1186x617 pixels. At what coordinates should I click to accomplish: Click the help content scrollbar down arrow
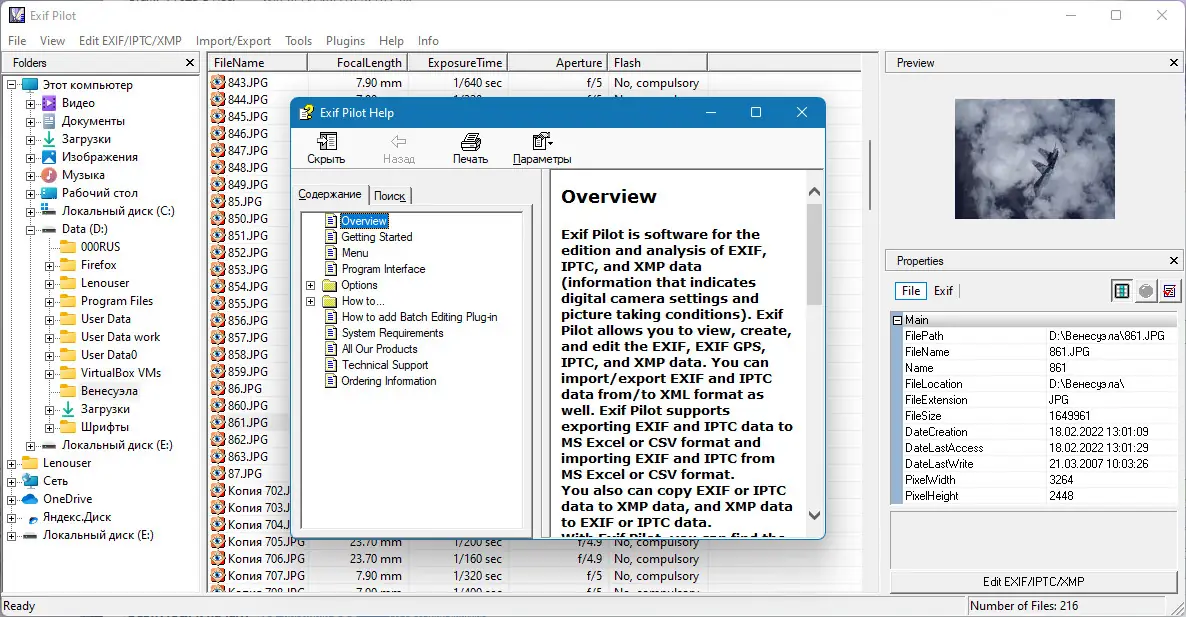(814, 516)
